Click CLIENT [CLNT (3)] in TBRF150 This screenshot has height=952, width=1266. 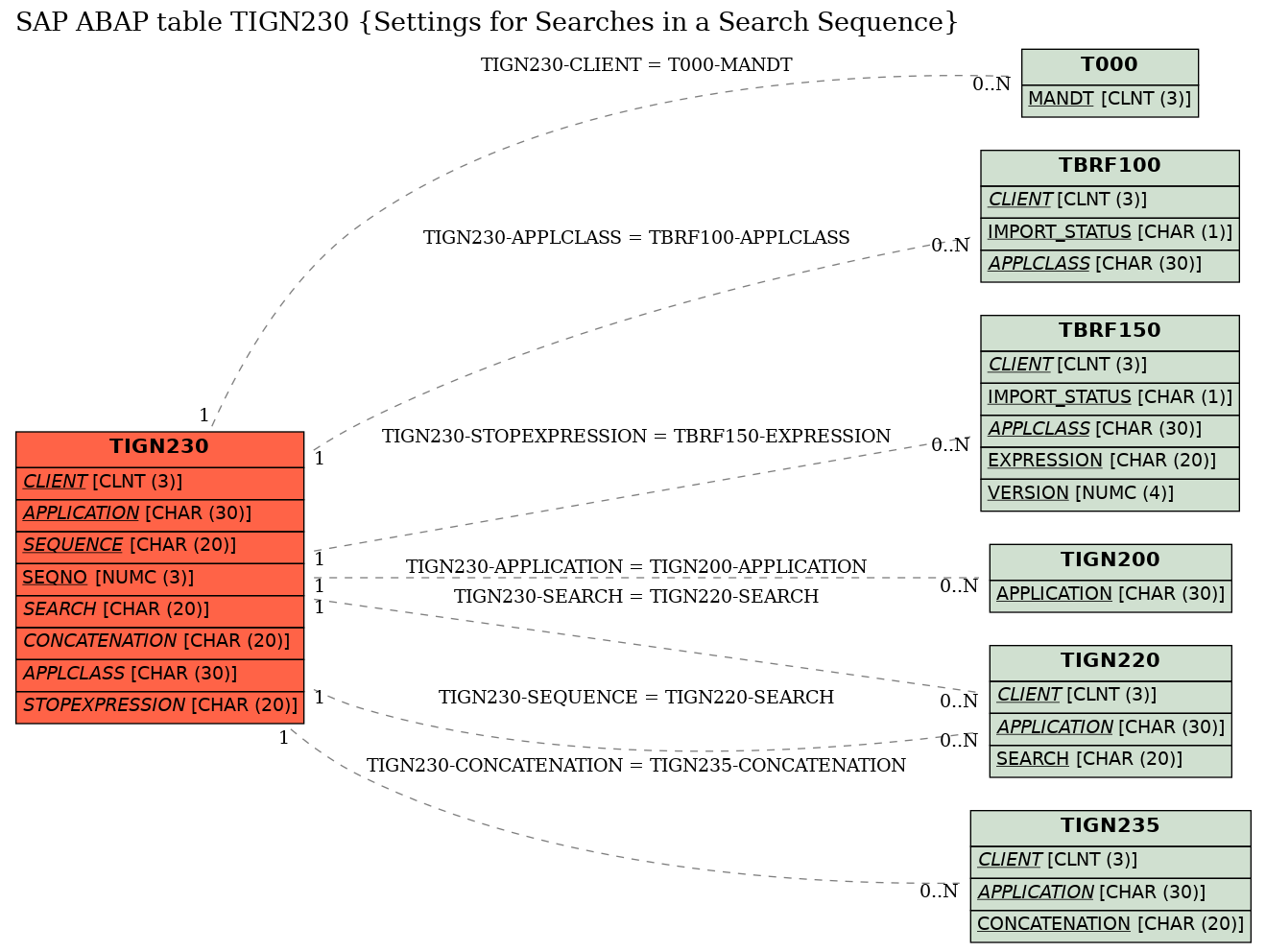click(1110, 366)
